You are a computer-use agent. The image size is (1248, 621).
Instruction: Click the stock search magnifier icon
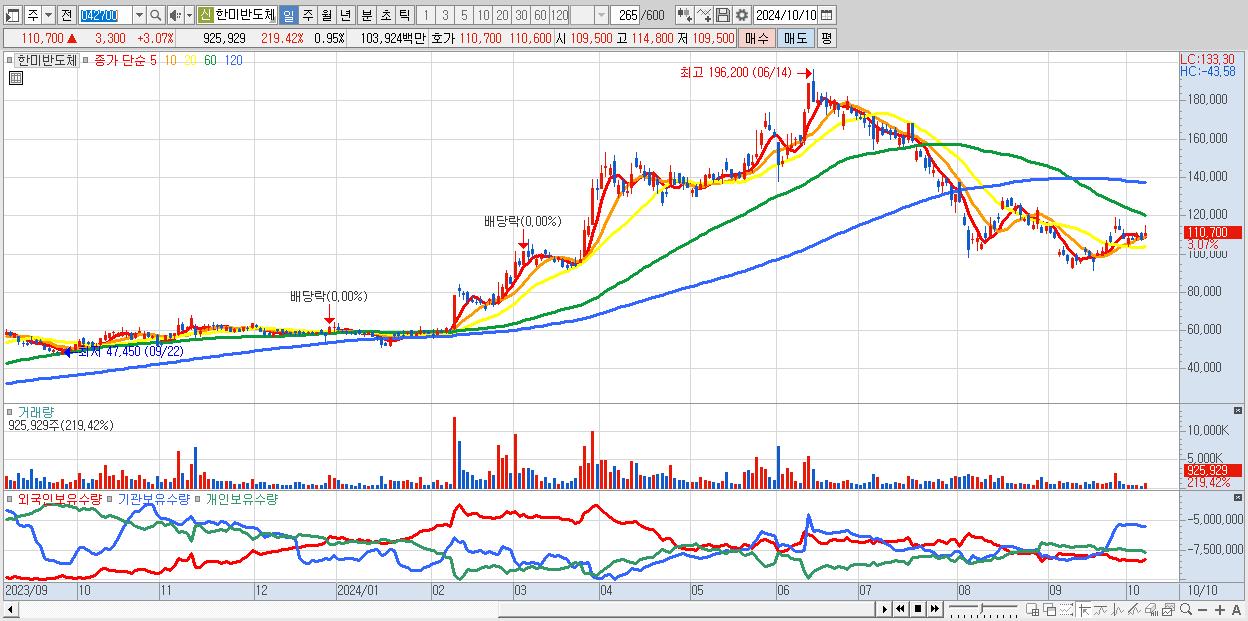click(156, 15)
